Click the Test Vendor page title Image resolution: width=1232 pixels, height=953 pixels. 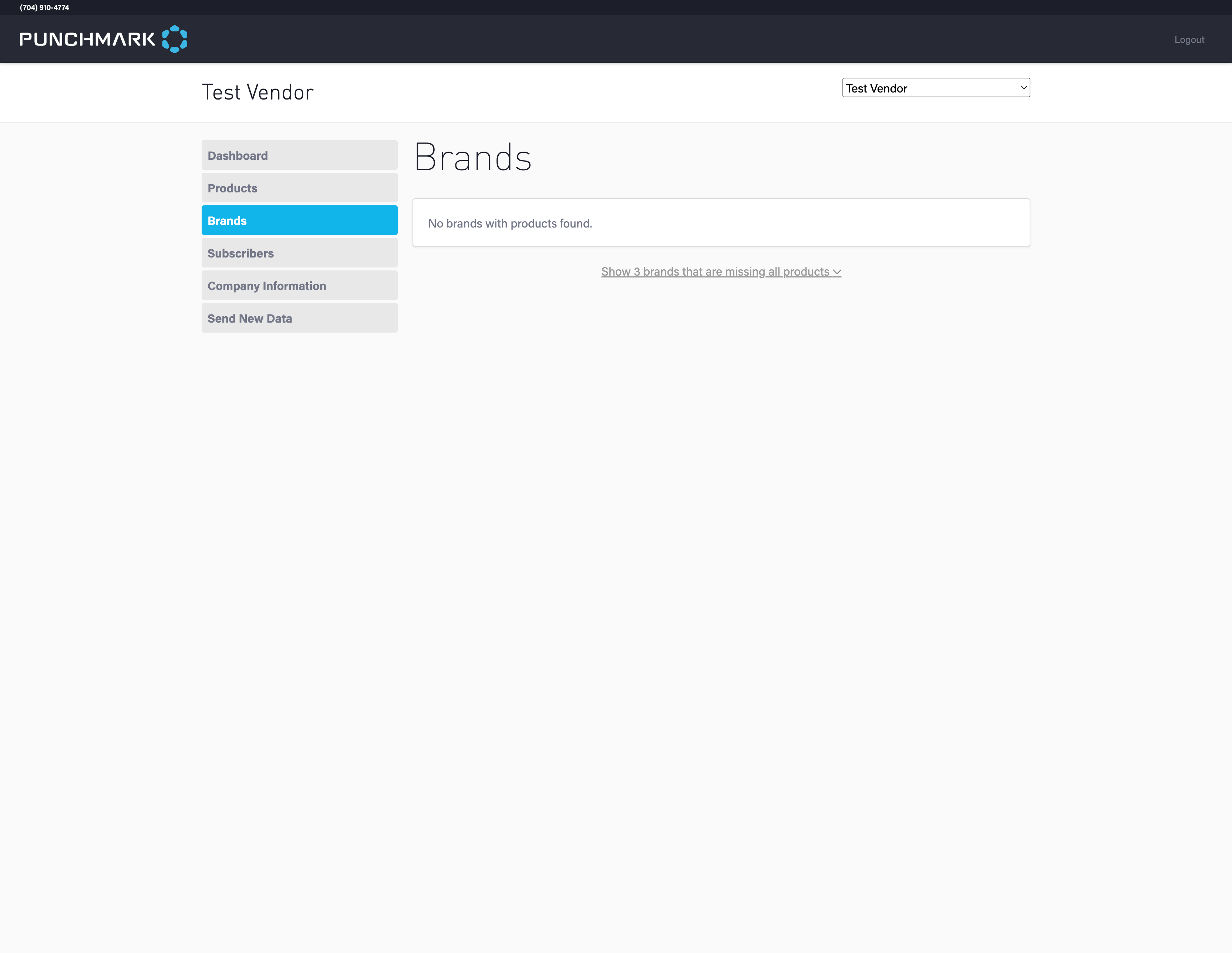[257, 92]
